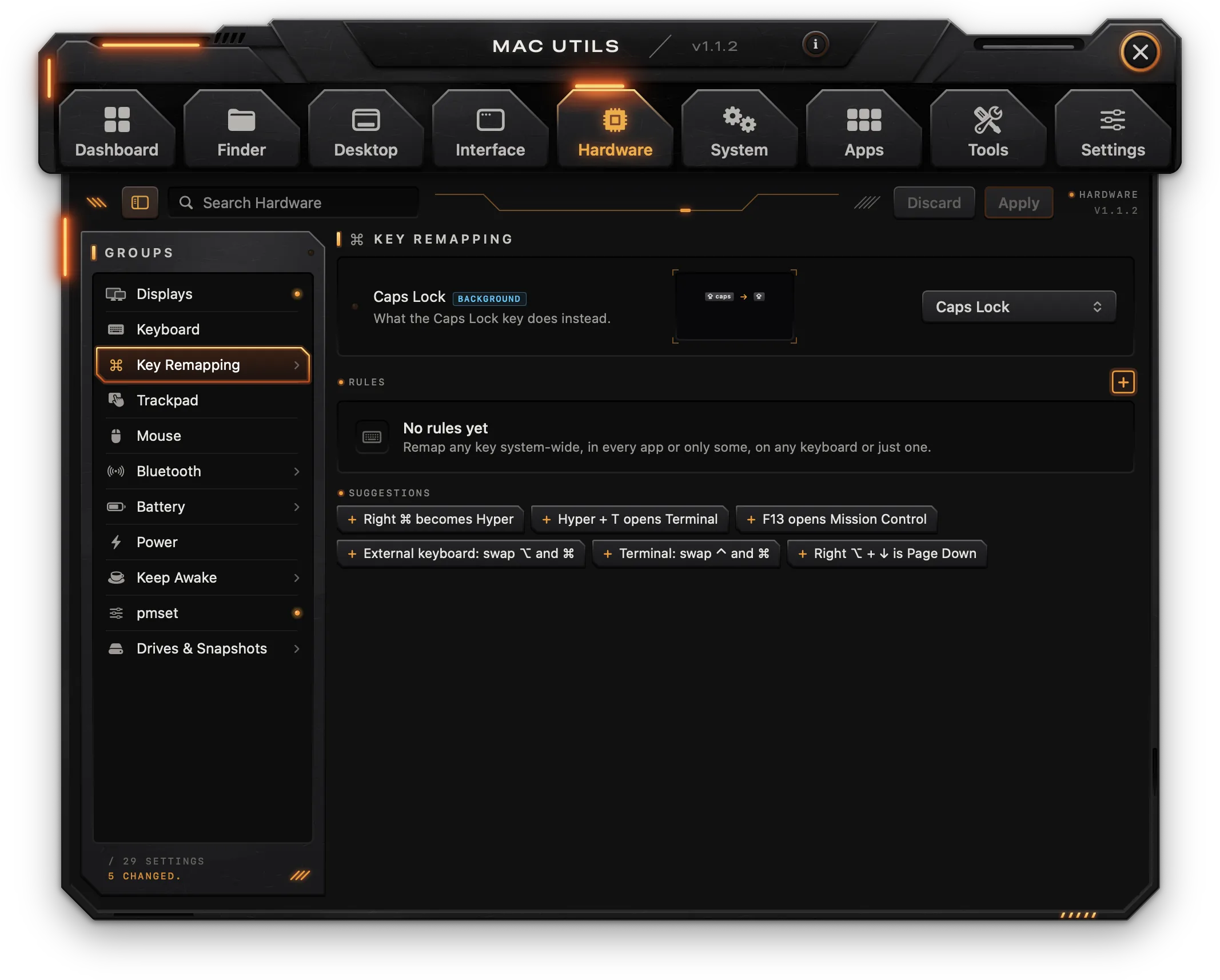Add Right ⌥ + ↓ is Page Down suggestion
The height and width of the screenshot is (980, 1220).
(x=887, y=553)
